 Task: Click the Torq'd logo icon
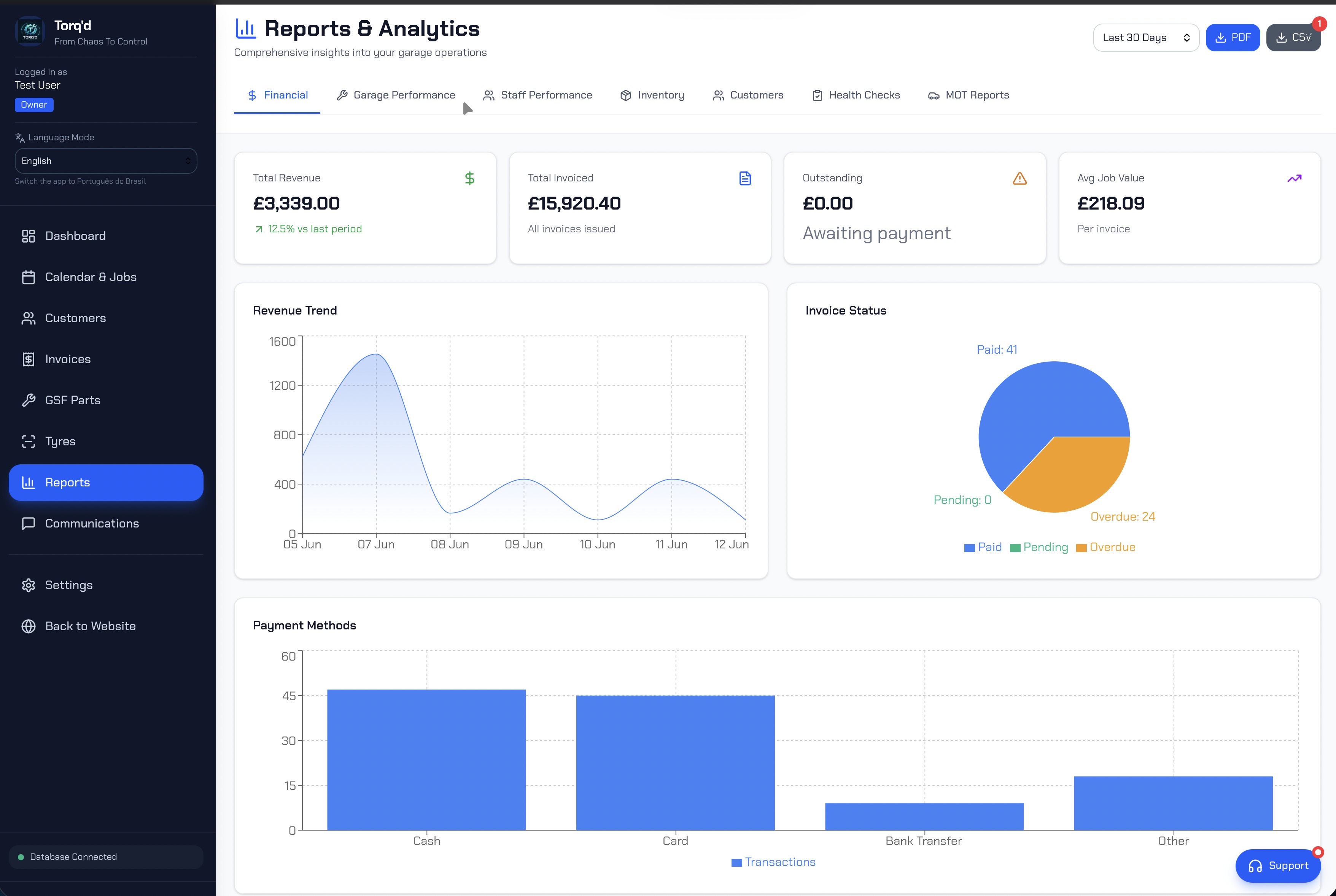tap(30, 32)
